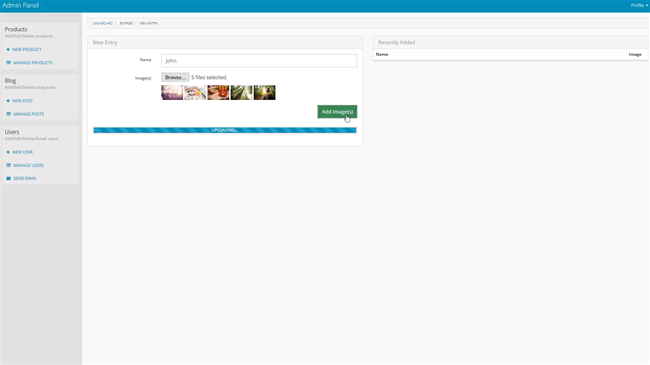This screenshot has width=650, height=365.
Task: Click the plus icon beside New Post
Action: pos(8,101)
